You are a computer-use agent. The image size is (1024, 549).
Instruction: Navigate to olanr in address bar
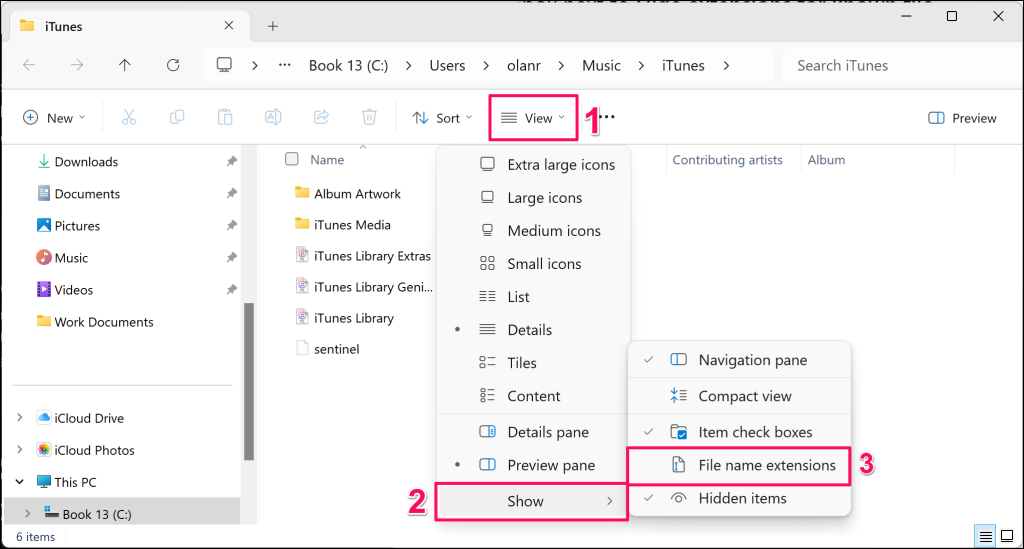[x=524, y=65]
